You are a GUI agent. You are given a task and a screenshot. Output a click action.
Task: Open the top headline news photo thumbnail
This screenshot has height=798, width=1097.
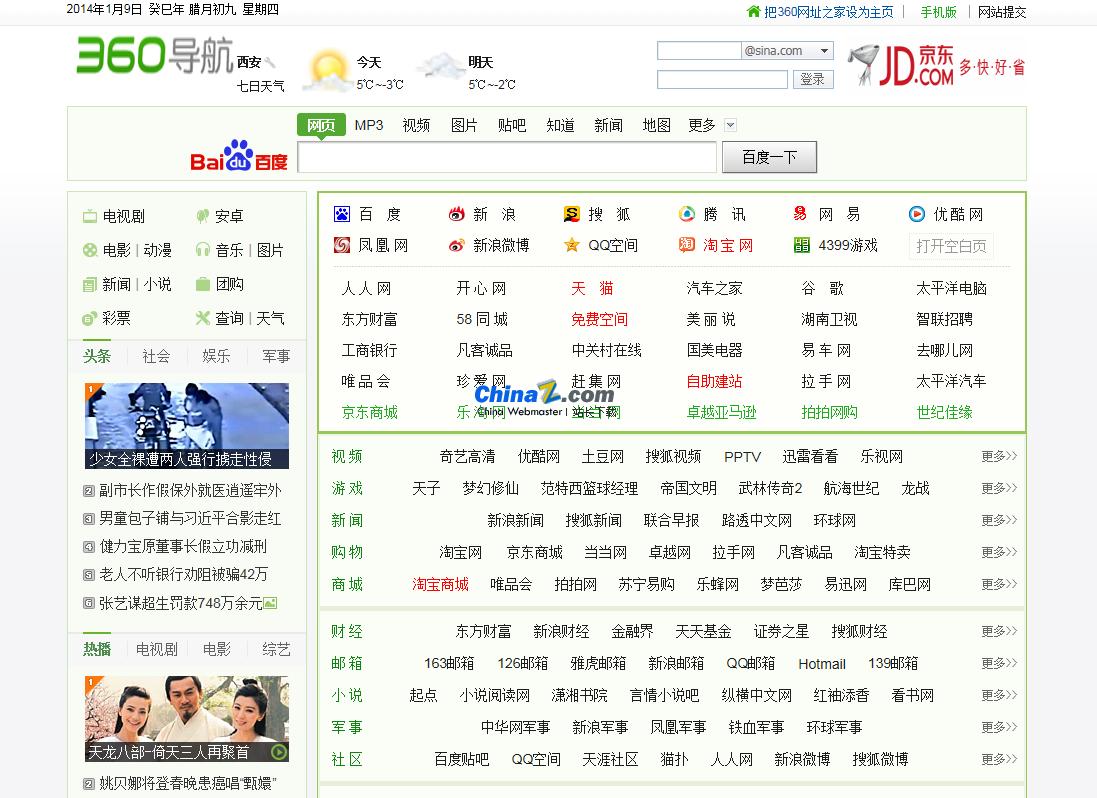click(187, 425)
